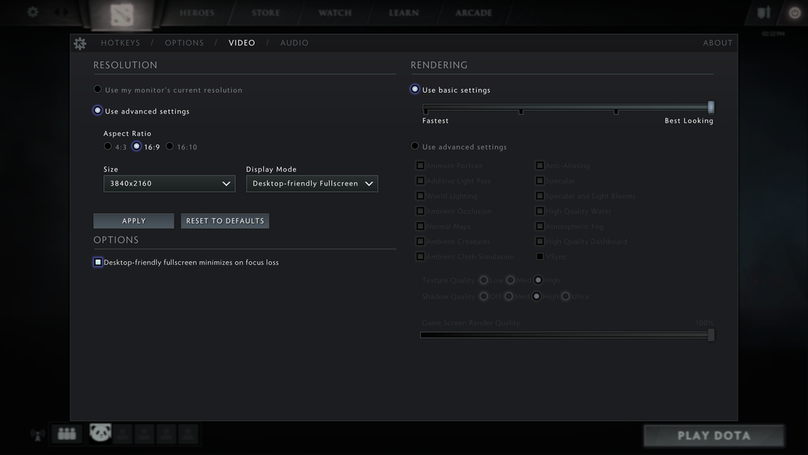Image resolution: width=808 pixels, height=455 pixels.
Task: Expand the Display Mode dropdown
Action: [311, 184]
